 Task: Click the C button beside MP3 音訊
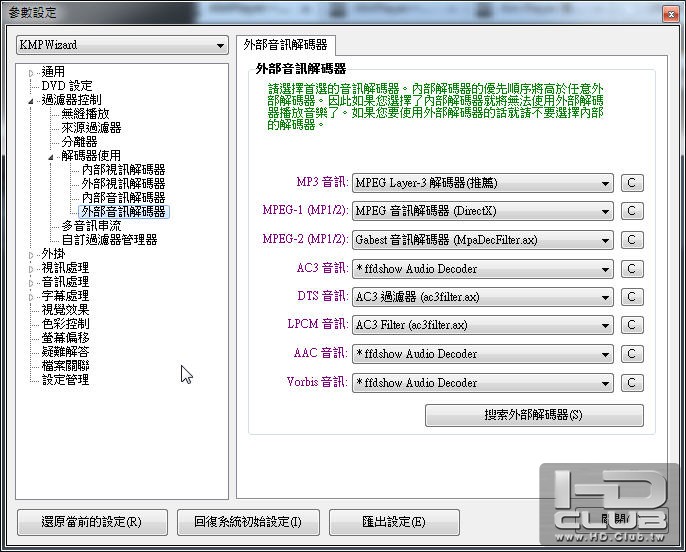[x=632, y=183]
